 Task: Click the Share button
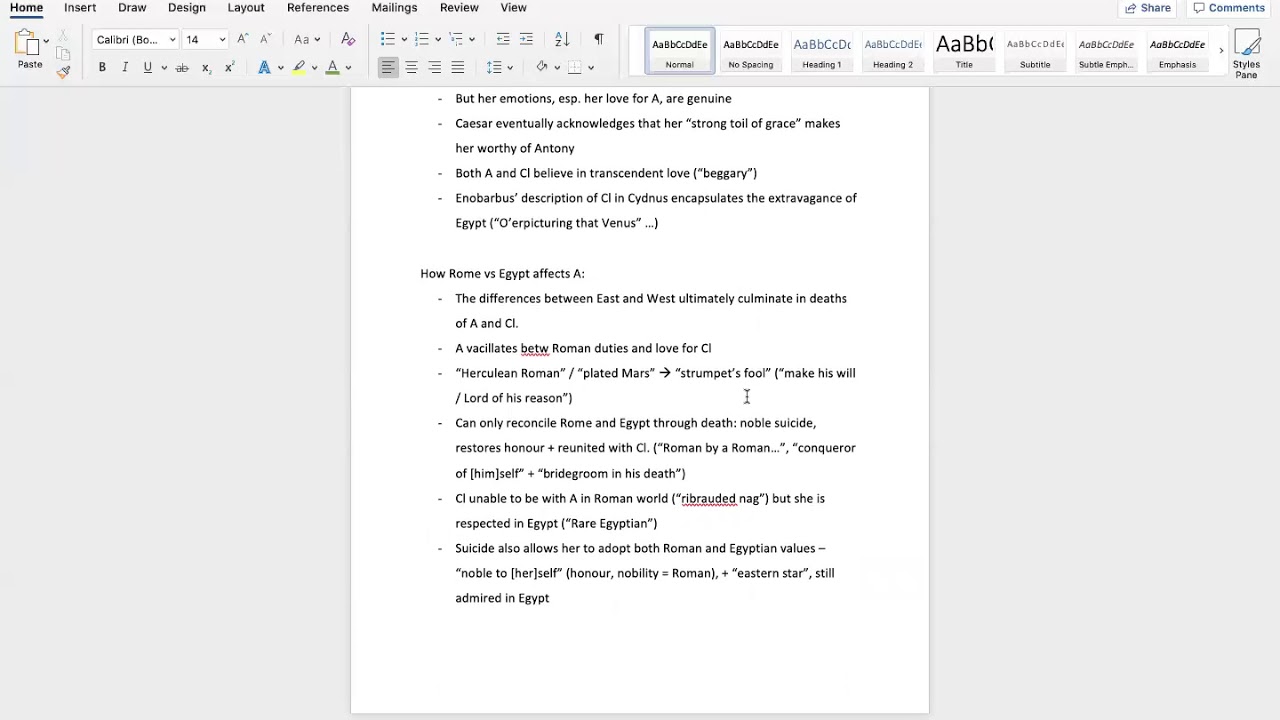click(x=1147, y=8)
